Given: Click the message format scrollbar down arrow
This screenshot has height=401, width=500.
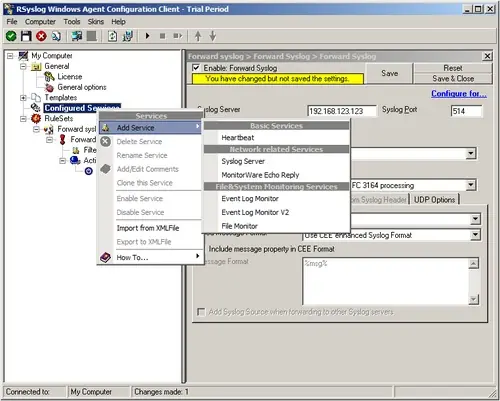Looking at the screenshot, I should (474, 299).
